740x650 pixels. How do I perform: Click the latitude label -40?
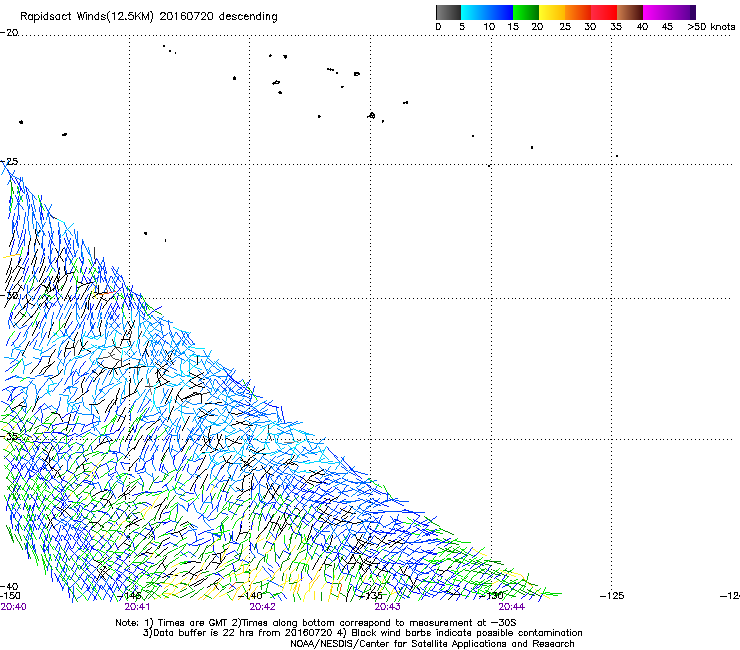(9, 587)
